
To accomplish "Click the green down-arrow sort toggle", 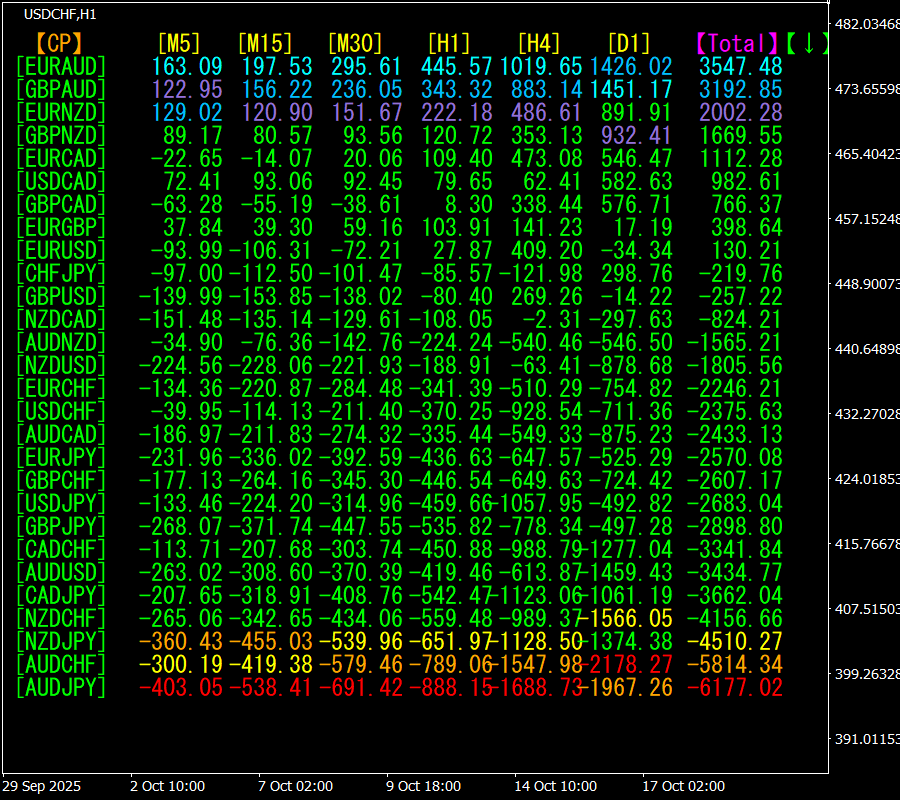I will 807,43.
